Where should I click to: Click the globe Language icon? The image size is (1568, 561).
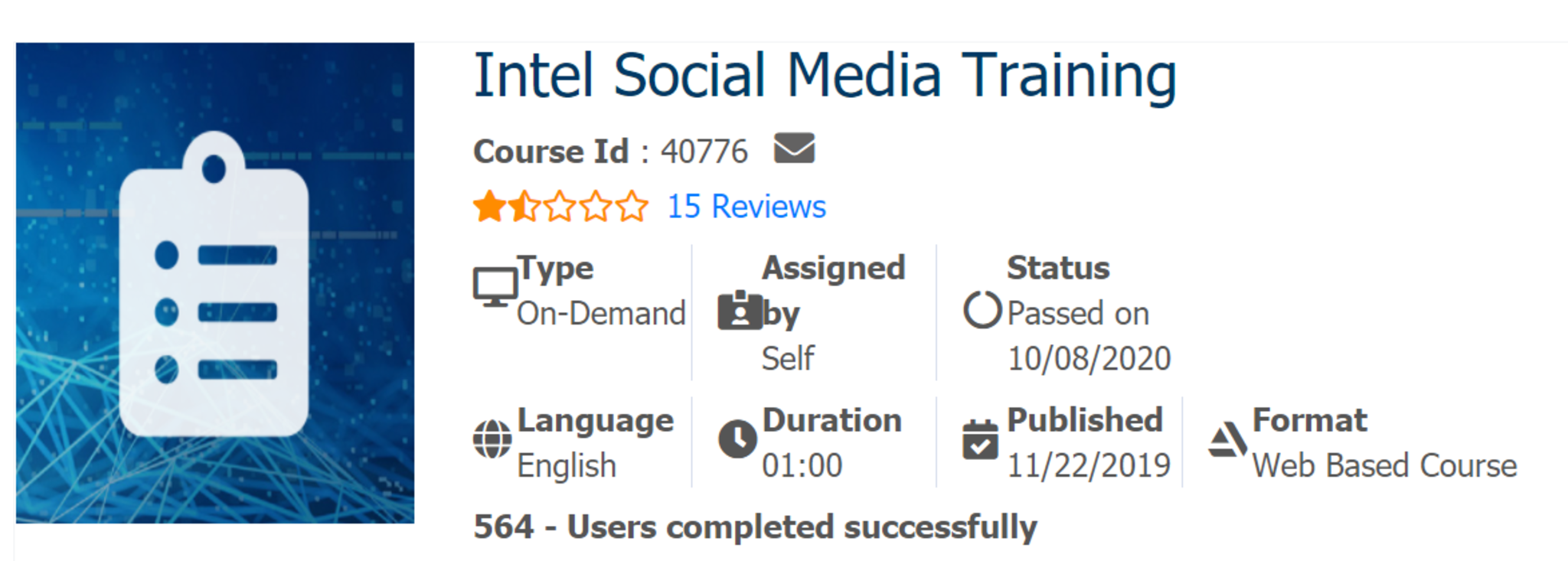pyautogui.click(x=492, y=439)
